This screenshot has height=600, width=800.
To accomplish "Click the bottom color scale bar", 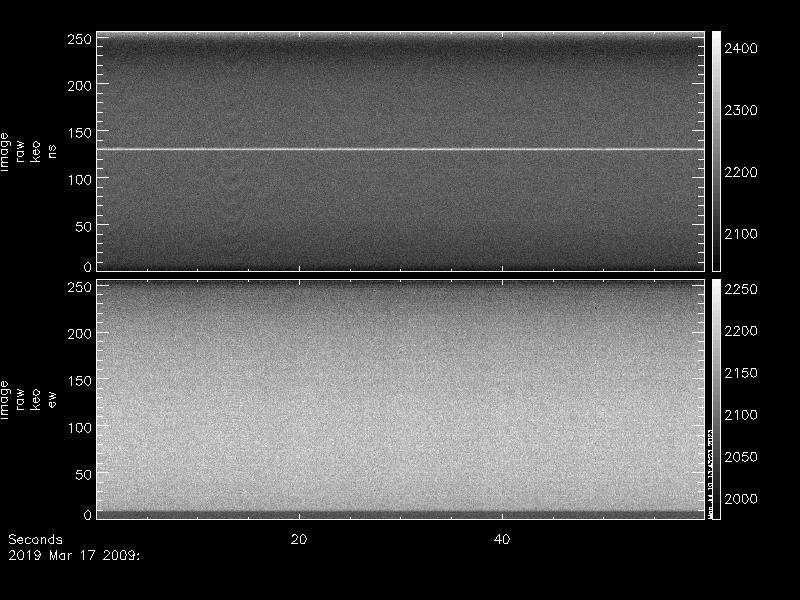I will point(716,399).
